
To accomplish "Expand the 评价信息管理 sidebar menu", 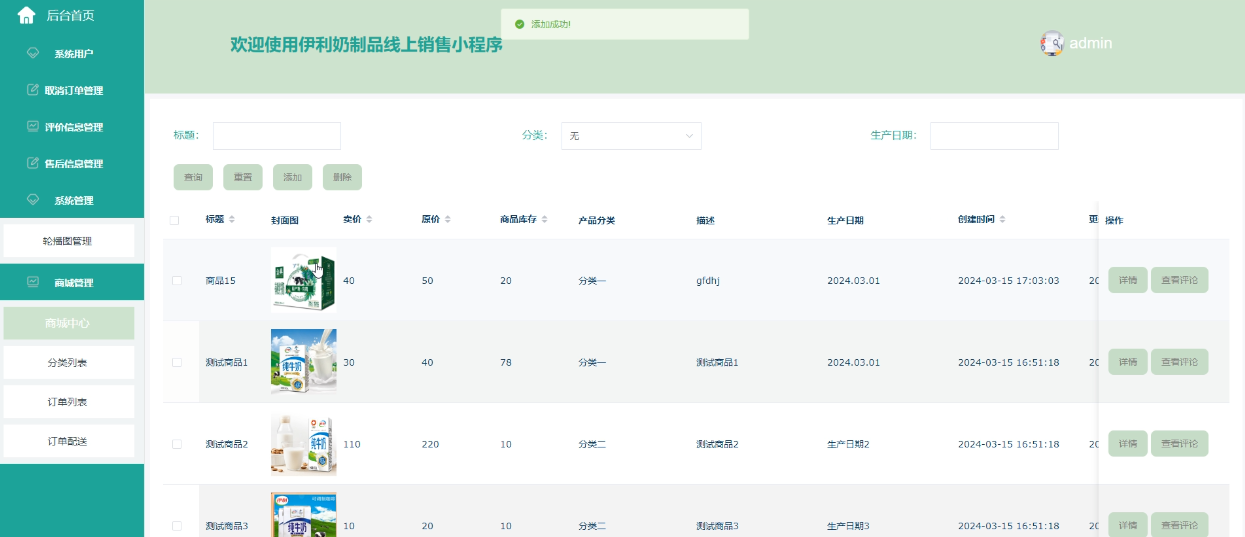I will (72, 127).
